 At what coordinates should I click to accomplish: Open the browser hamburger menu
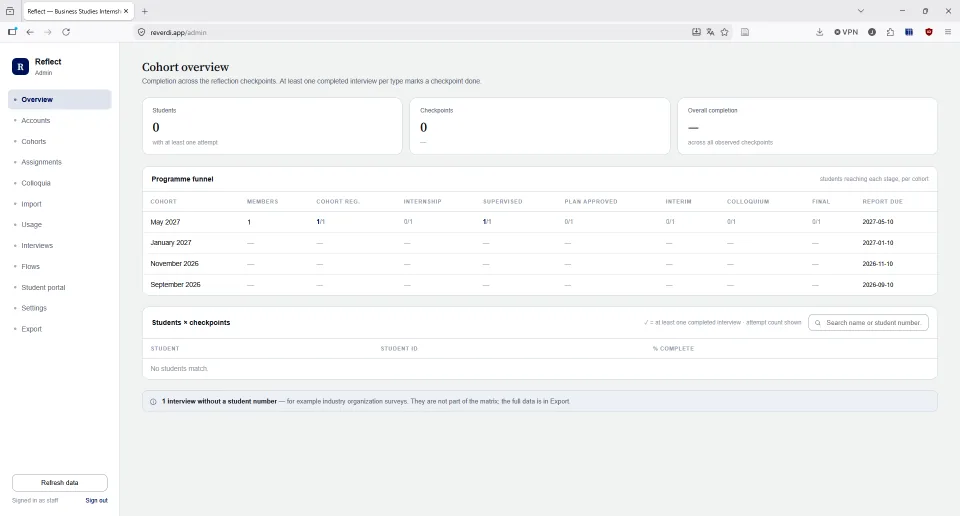click(948, 32)
